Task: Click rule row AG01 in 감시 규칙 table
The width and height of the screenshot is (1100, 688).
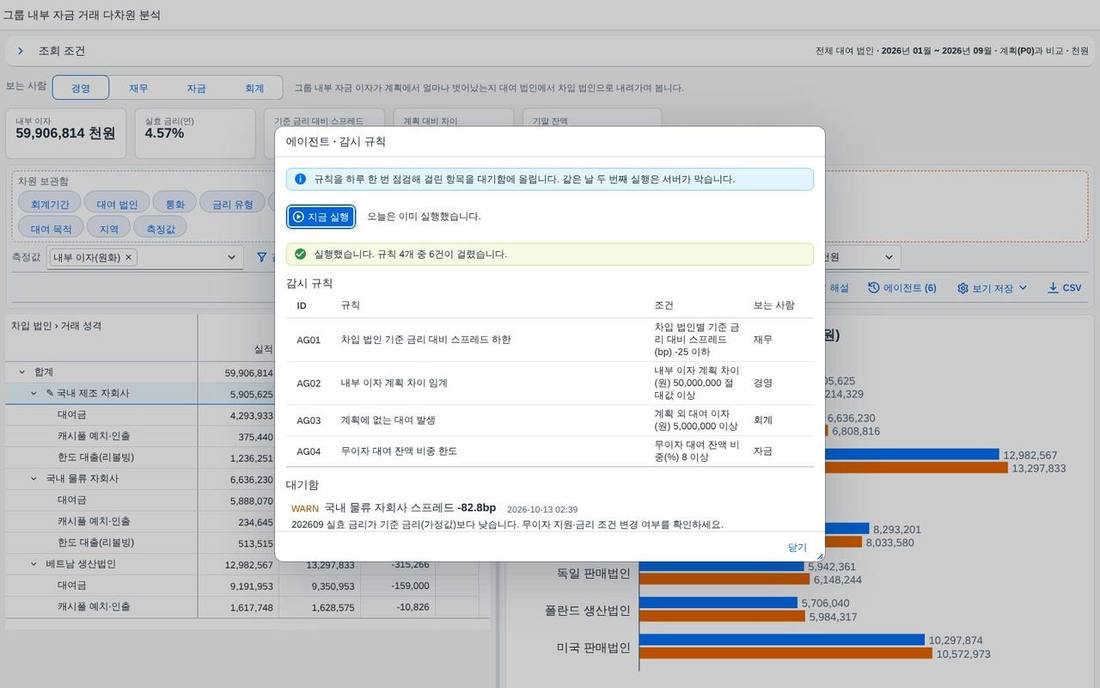Action: pyautogui.click(x=550, y=340)
